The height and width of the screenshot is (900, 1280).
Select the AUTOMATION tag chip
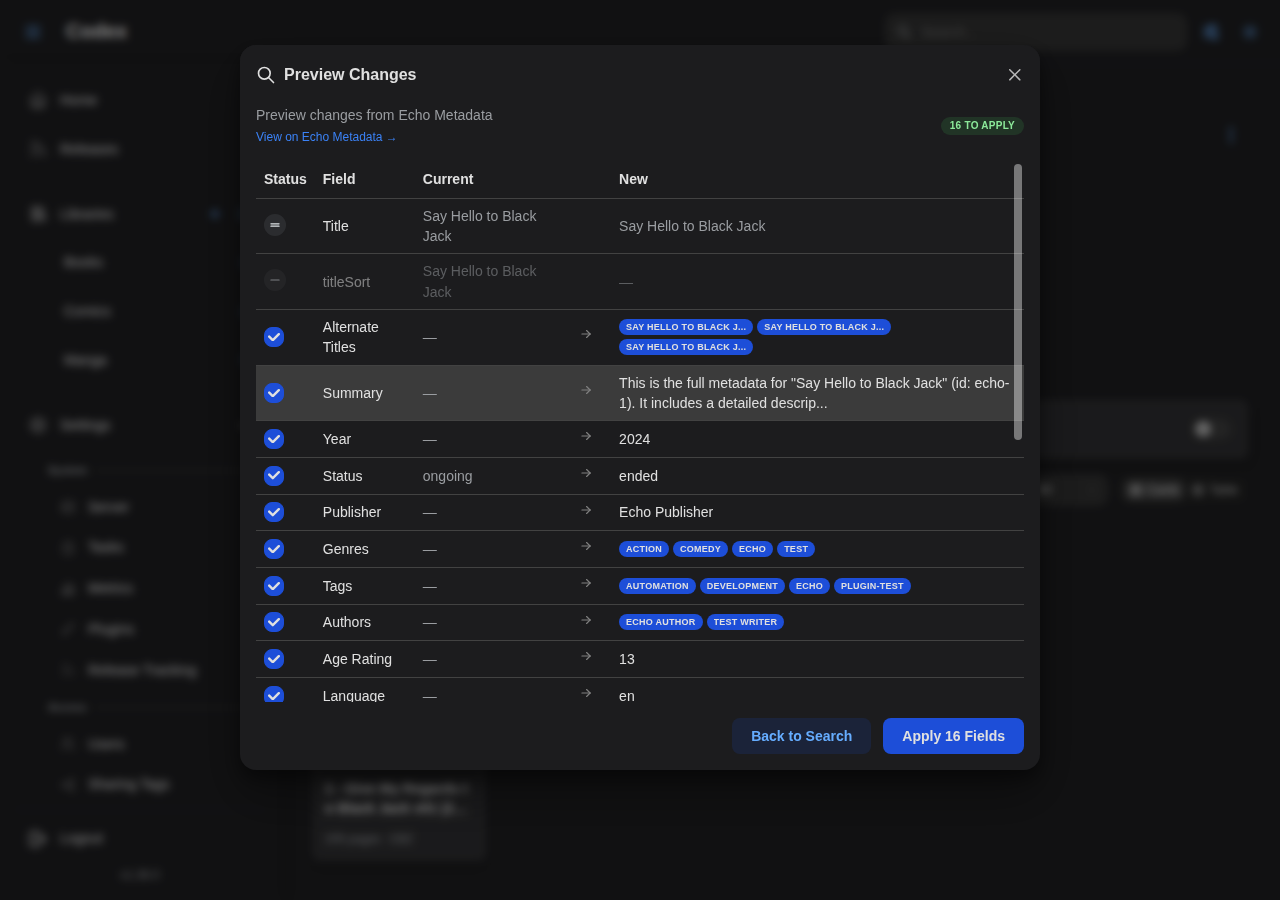pos(657,586)
